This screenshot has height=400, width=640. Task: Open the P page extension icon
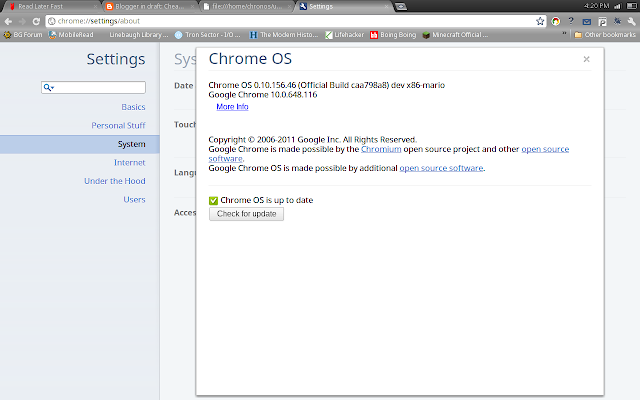602,22
